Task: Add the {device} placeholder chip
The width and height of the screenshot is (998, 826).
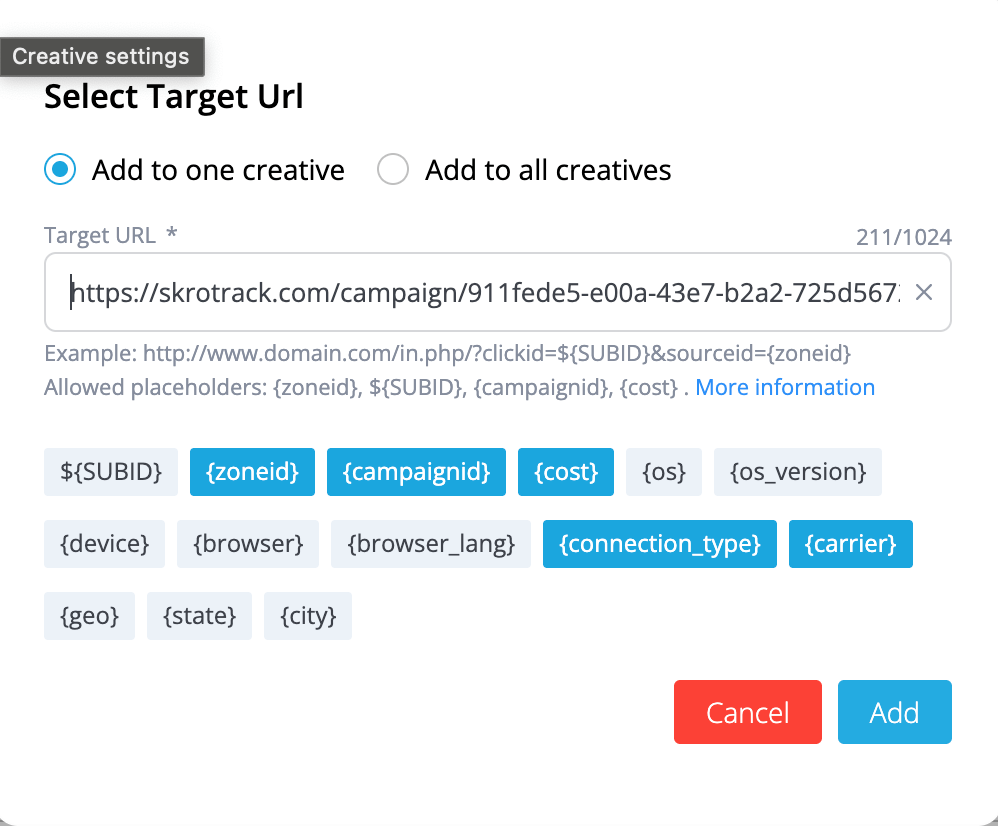Action: tap(104, 544)
